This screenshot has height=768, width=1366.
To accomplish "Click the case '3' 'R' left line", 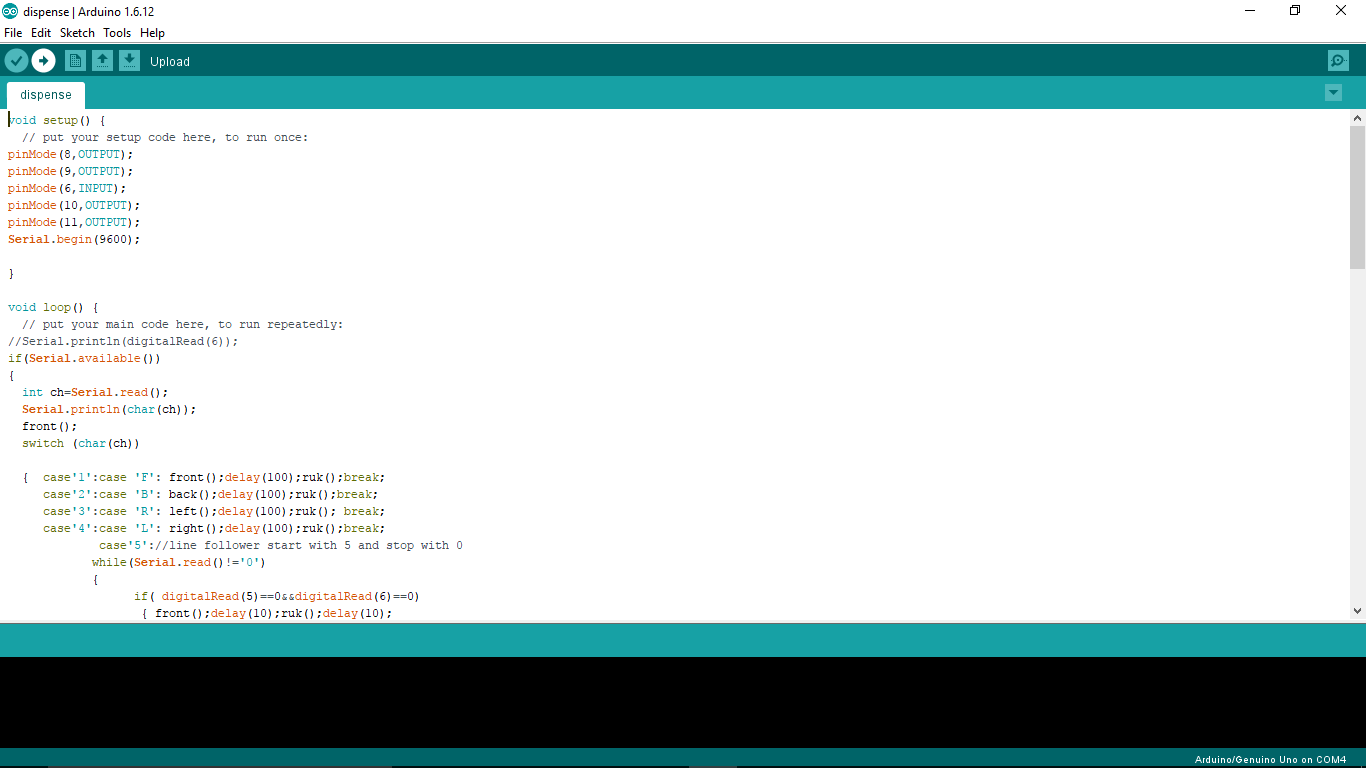I will tap(214, 511).
